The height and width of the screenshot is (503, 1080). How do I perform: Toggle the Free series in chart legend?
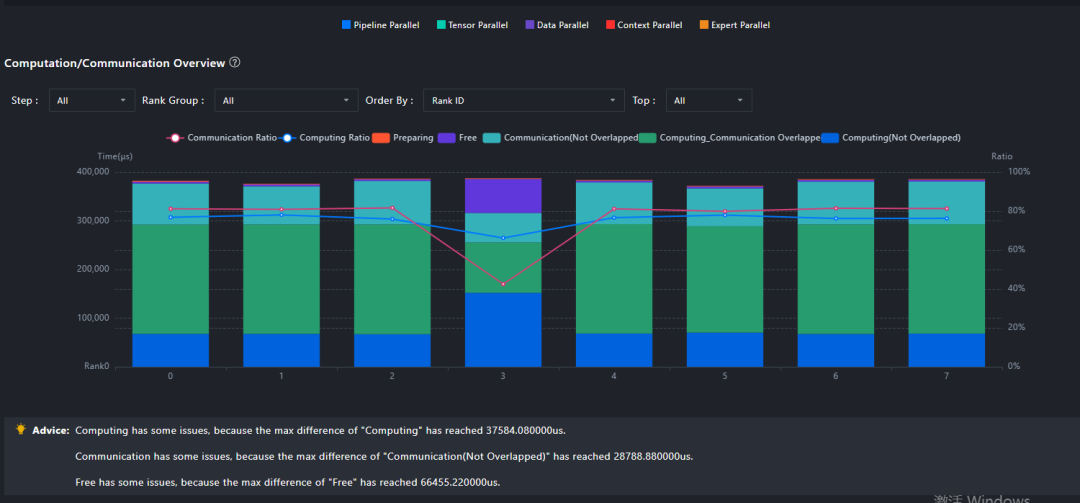click(x=459, y=138)
